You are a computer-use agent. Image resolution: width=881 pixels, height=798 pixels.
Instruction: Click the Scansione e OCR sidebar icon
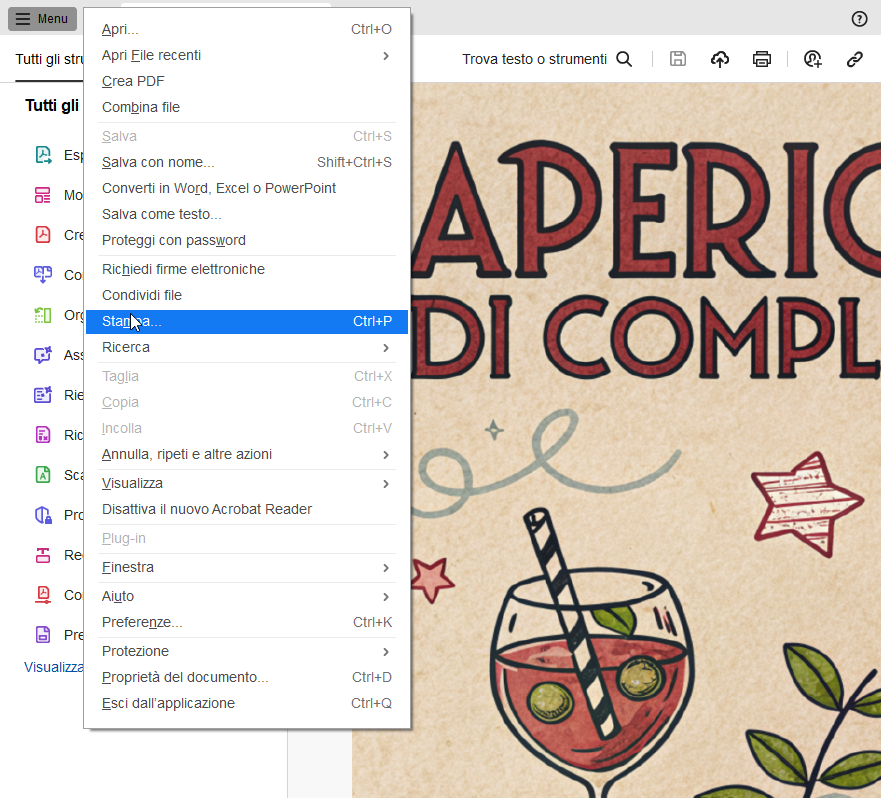[x=43, y=475]
